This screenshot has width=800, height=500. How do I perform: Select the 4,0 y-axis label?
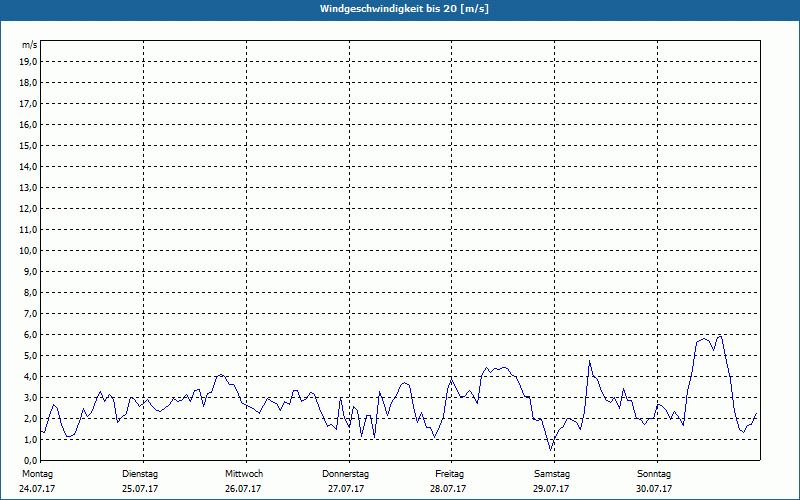[30, 377]
